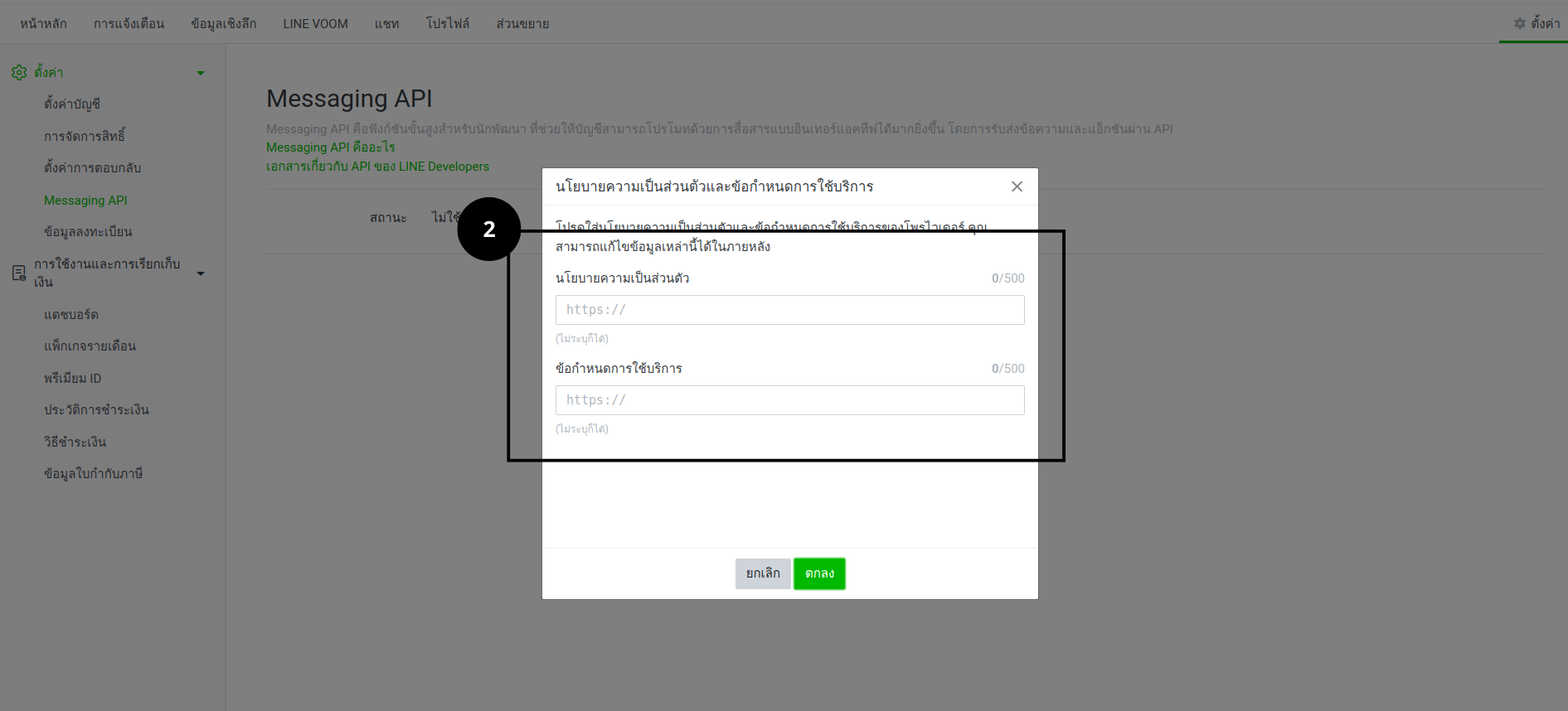Click the dialog title นโยบายความเป็นส่วนตัวและข้อกำหนดการใช้บริการ
The width and height of the screenshot is (1568, 711).
coord(714,186)
